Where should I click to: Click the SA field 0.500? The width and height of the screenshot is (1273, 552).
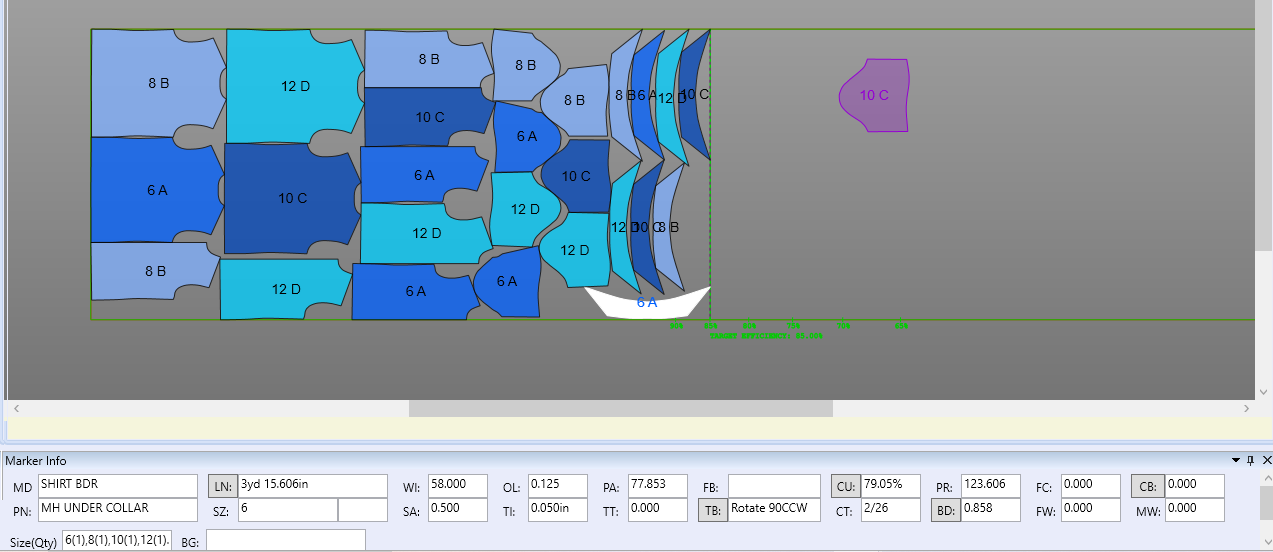(x=458, y=509)
